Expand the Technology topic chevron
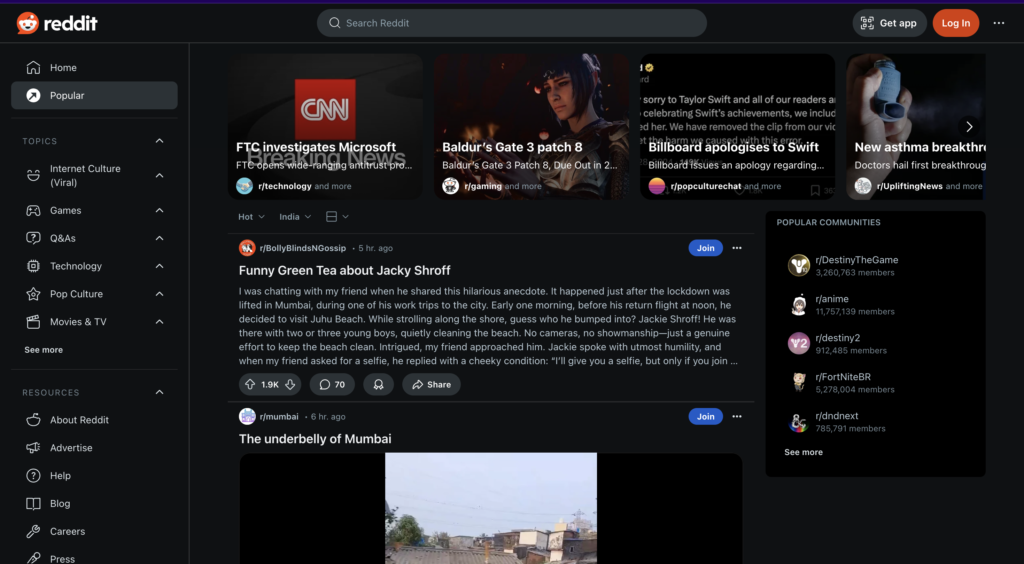 coord(159,266)
